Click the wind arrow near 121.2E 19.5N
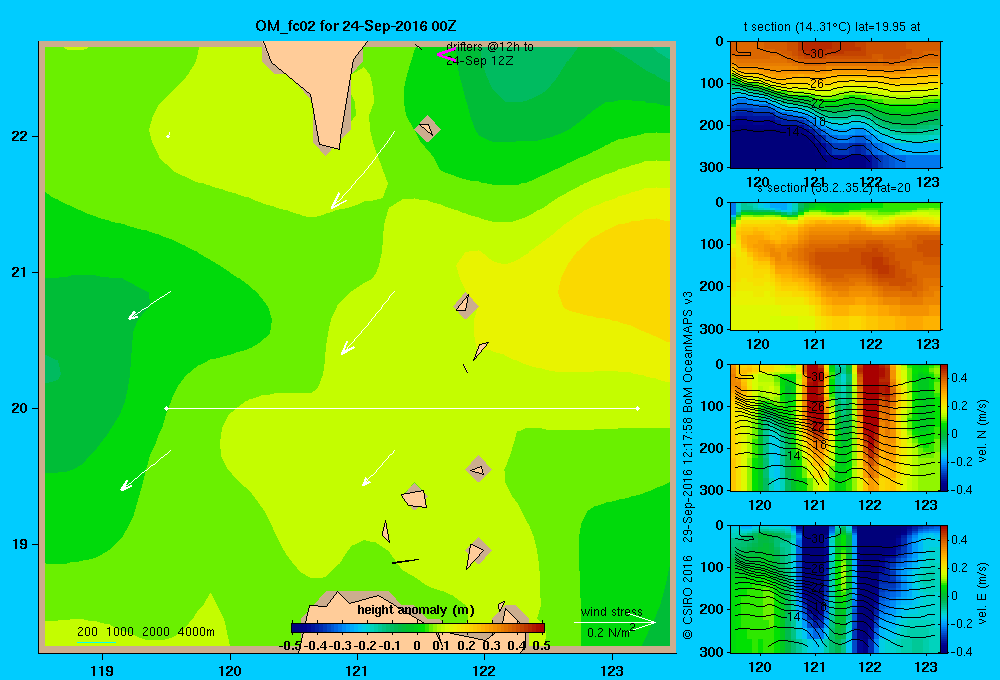The height and width of the screenshot is (680, 1000). click(x=379, y=468)
